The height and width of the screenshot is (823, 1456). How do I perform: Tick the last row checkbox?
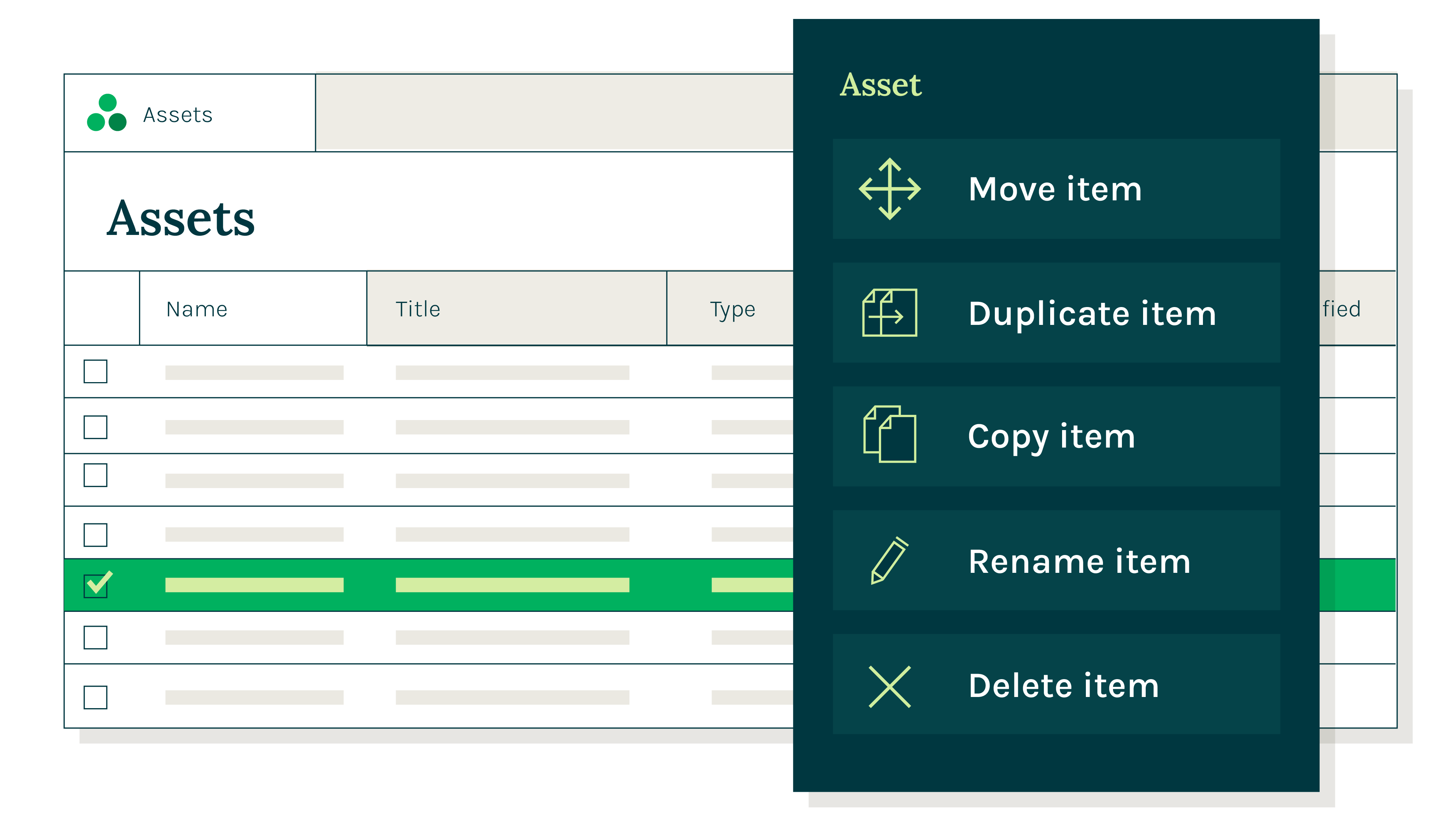96,697
